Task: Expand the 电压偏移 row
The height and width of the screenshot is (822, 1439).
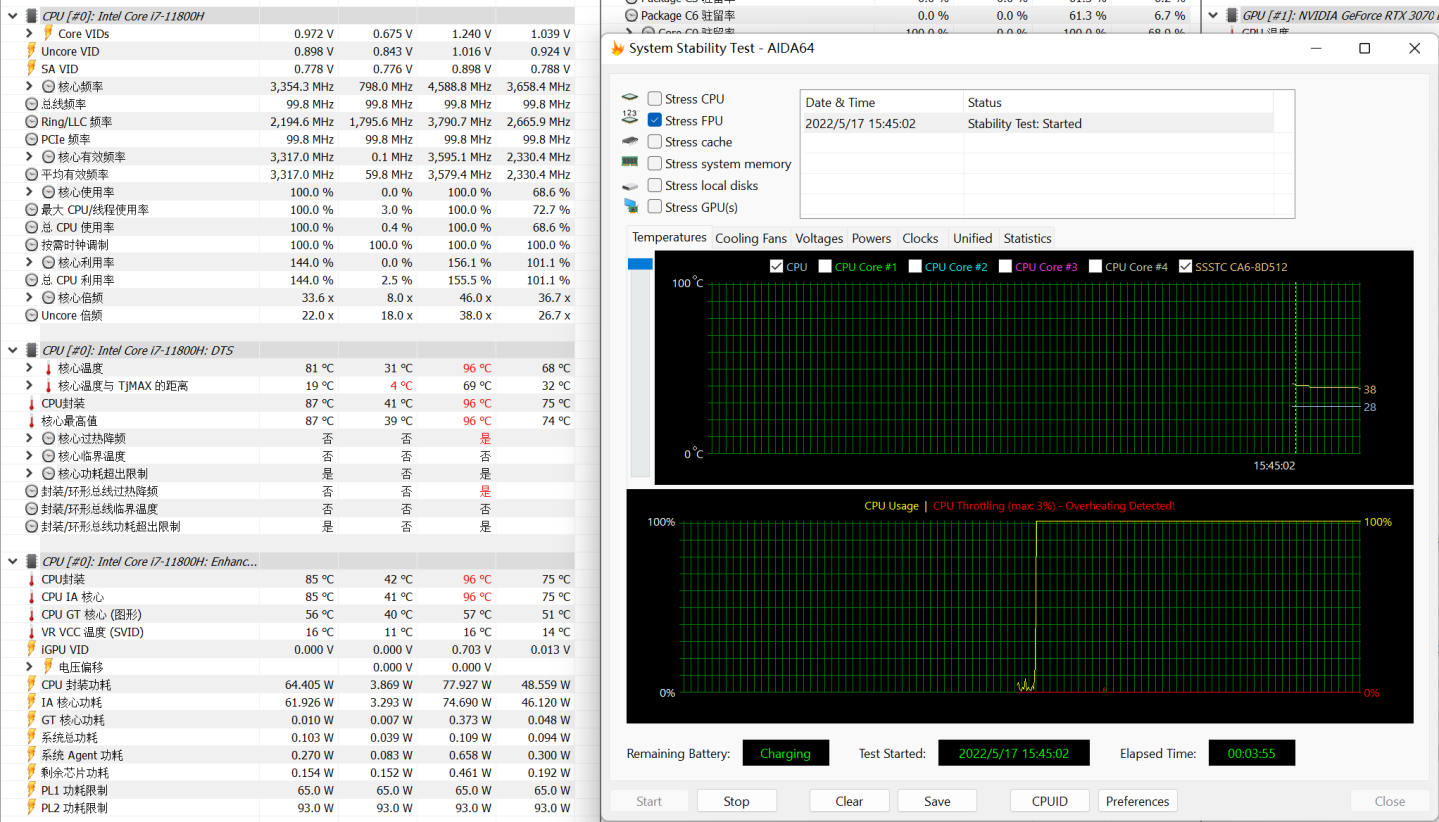Action: 30,667
